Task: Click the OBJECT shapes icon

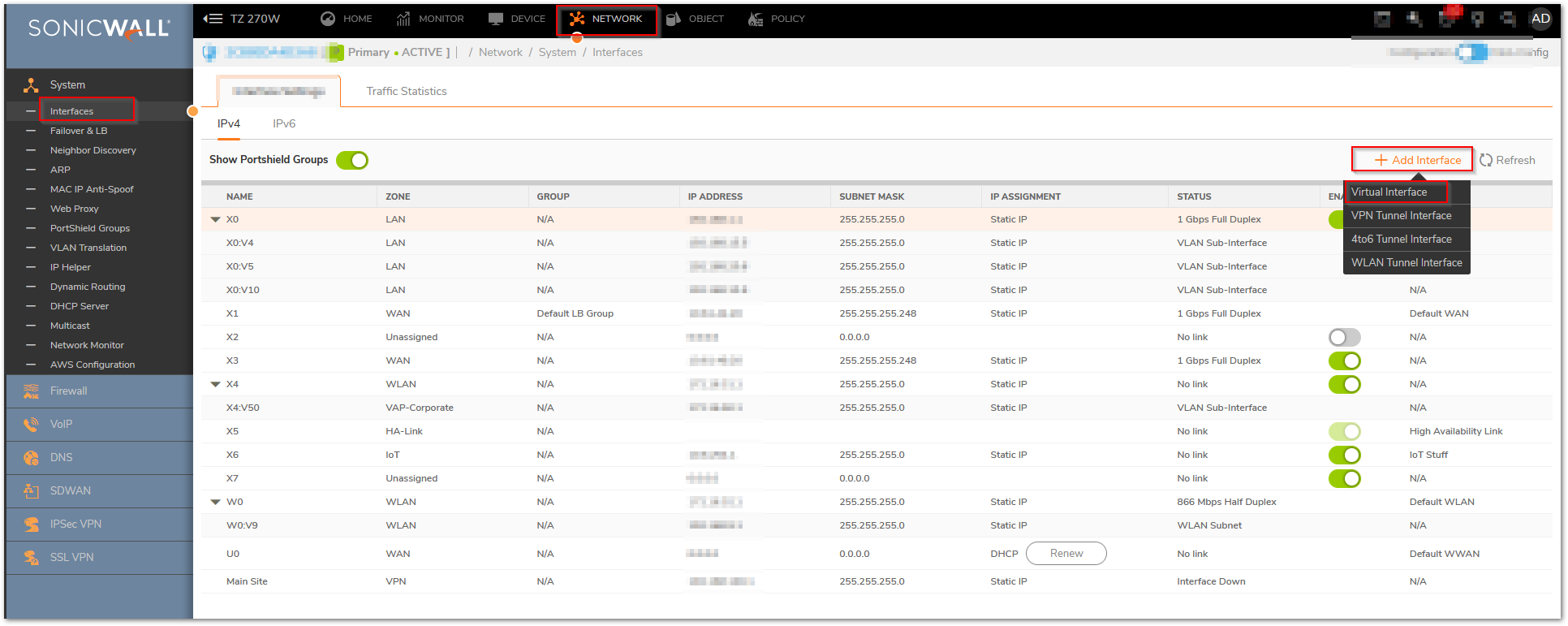Action: point(674,19)
